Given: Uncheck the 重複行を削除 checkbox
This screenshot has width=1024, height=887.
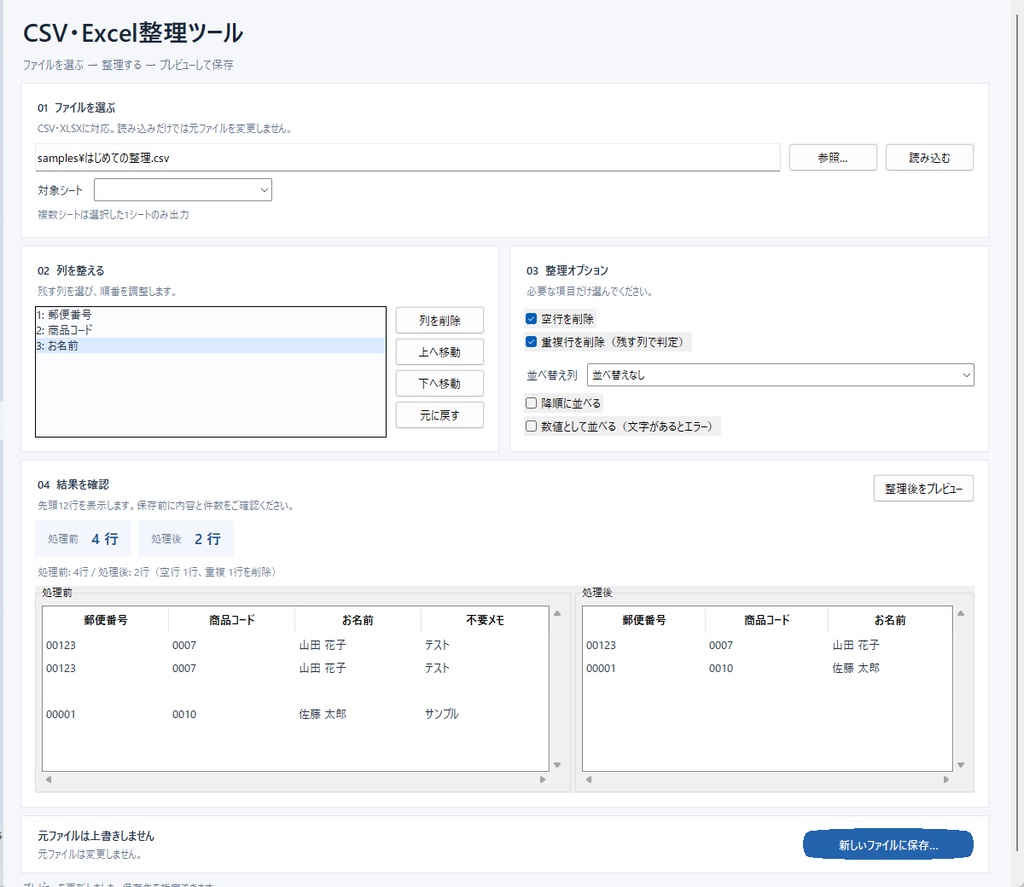Looking at the screenshot, I should tap(531, 342).
